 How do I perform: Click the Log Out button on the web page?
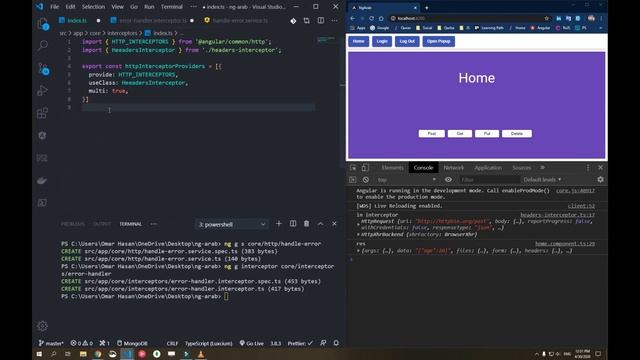tap(407, 41)
